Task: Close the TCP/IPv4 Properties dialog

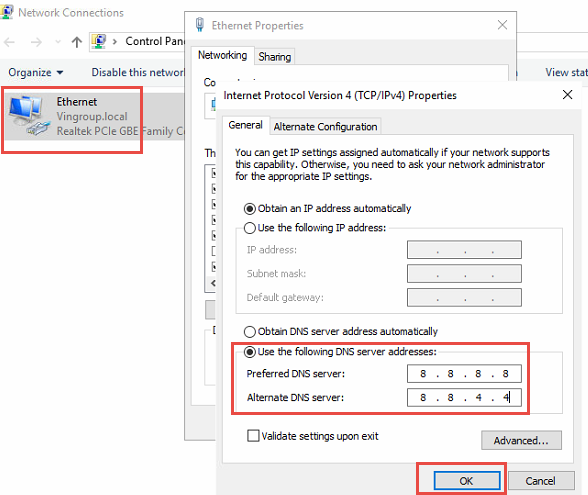Action: (567, 94)
